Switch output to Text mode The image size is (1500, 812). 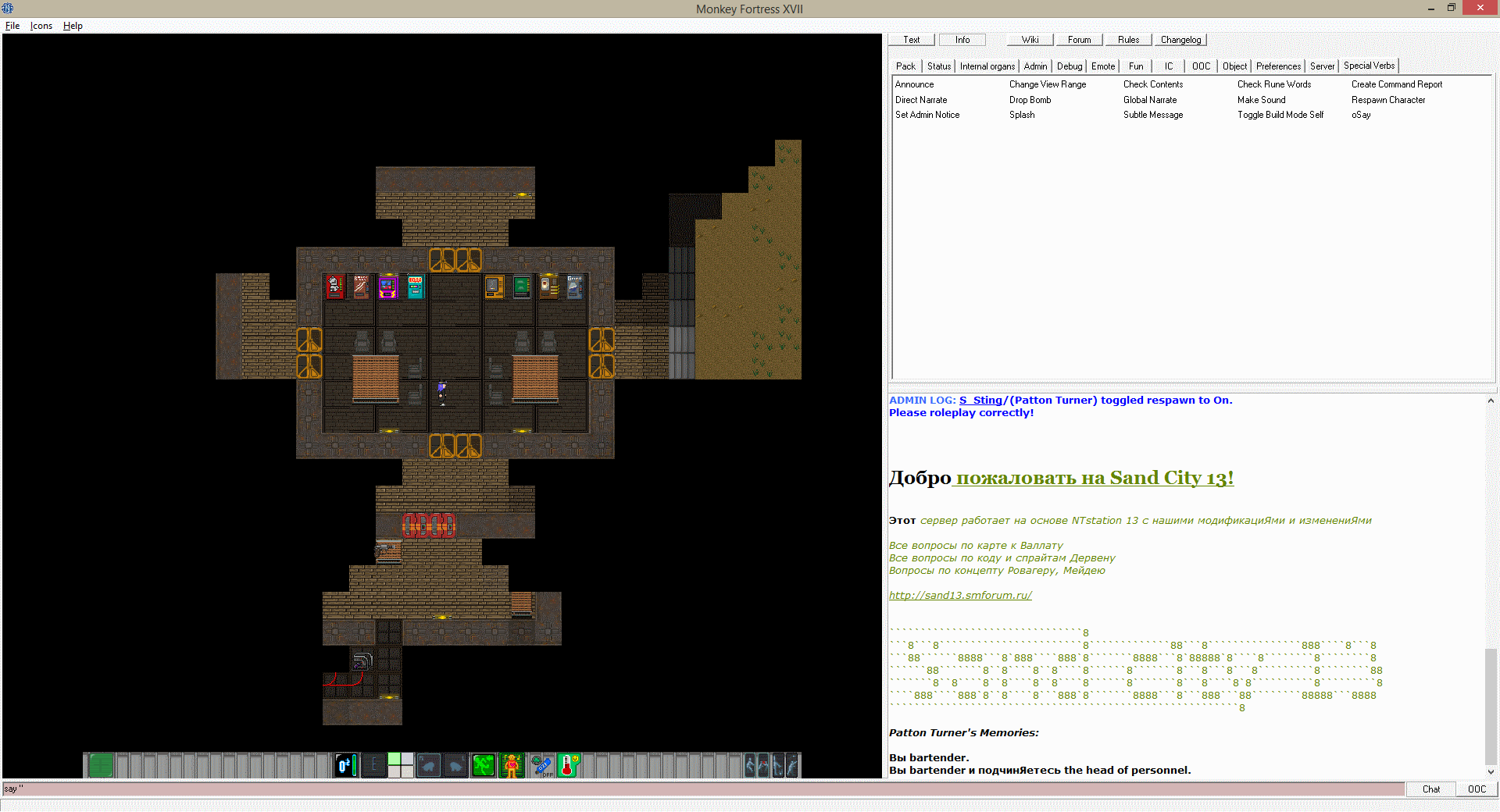912,40
